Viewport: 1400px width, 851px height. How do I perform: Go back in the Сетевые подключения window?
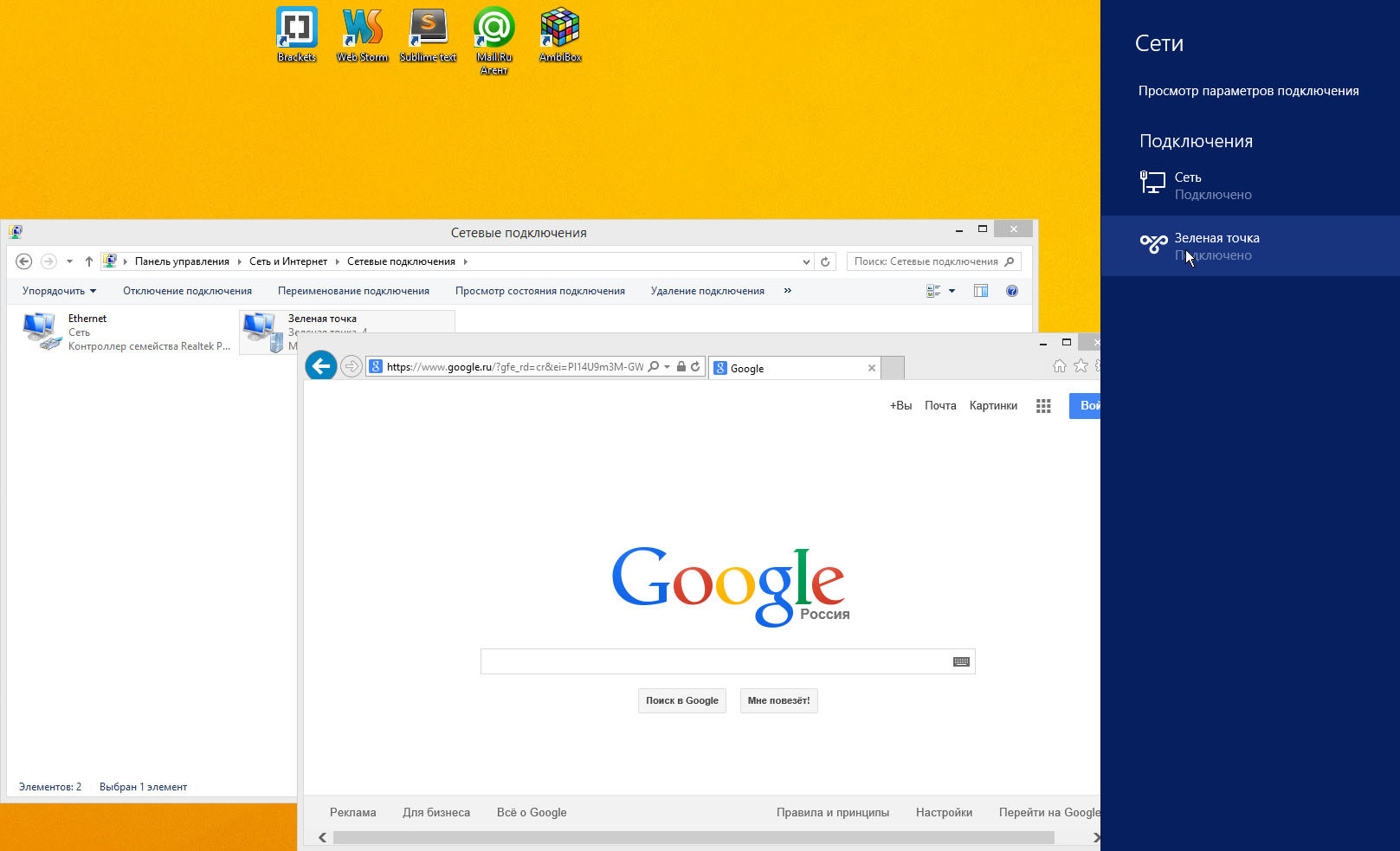coord(24,261)
